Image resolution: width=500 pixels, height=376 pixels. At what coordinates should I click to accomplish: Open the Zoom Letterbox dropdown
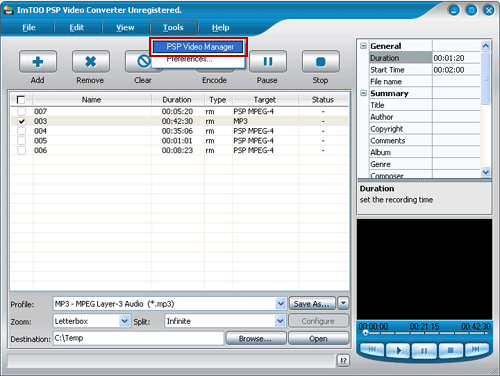click(124, 321)
